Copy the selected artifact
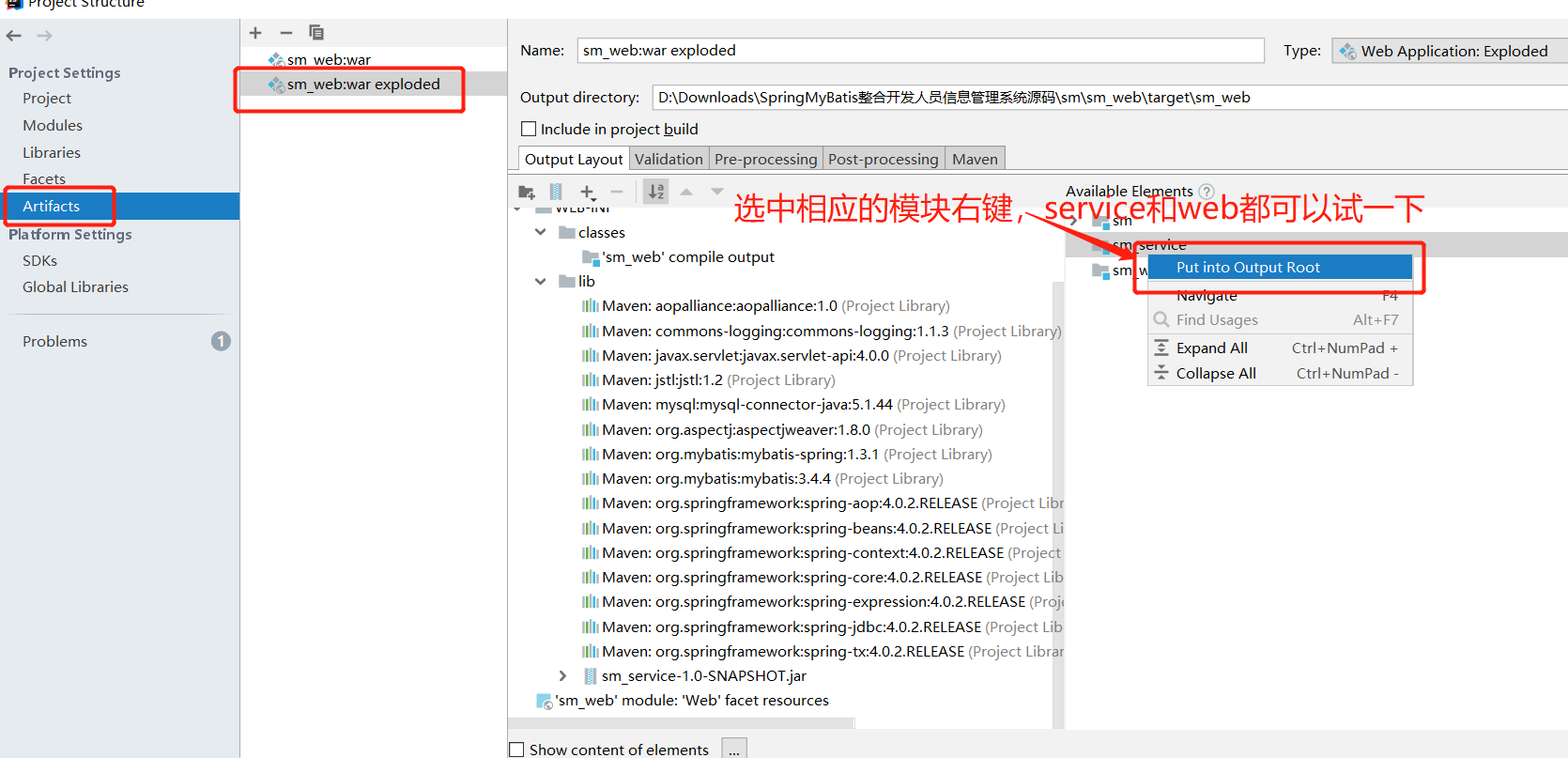Viewport: 1568px width, 758px height. pos(316,33)
